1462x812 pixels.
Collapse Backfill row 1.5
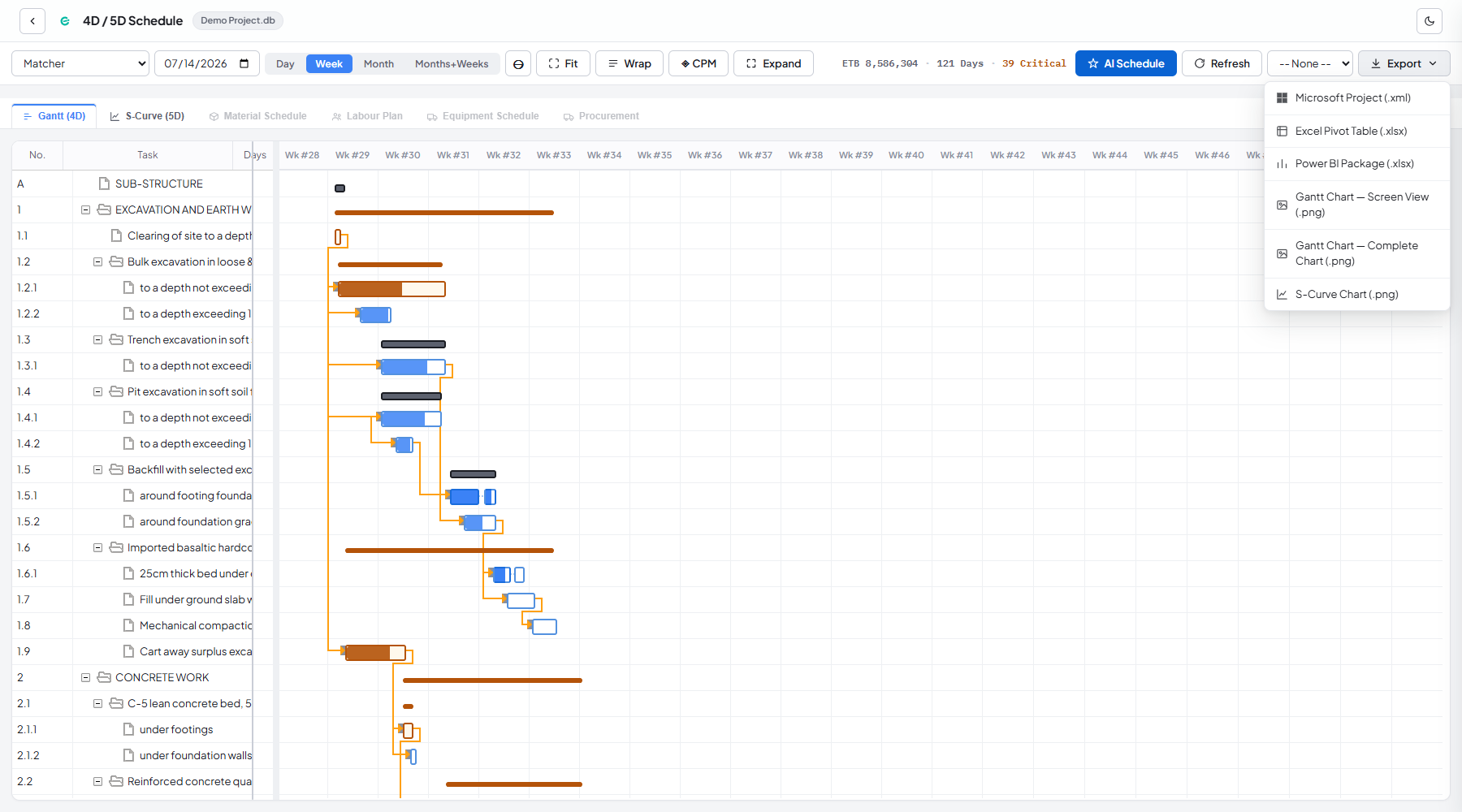[97, 469]
